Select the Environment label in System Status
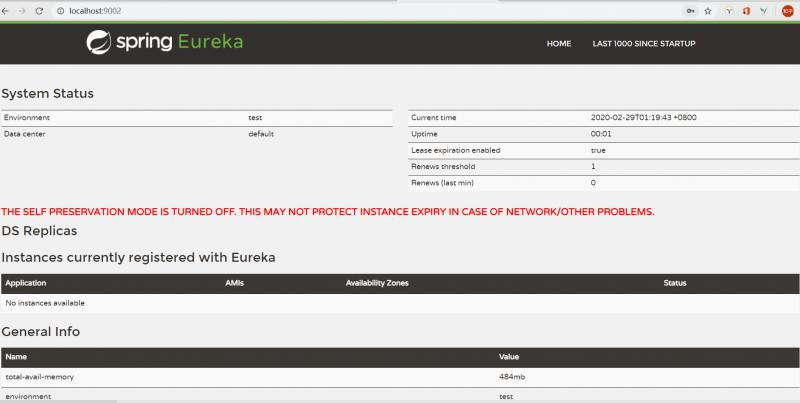Screen dimensions: 800x403 [x=27, y=117]
